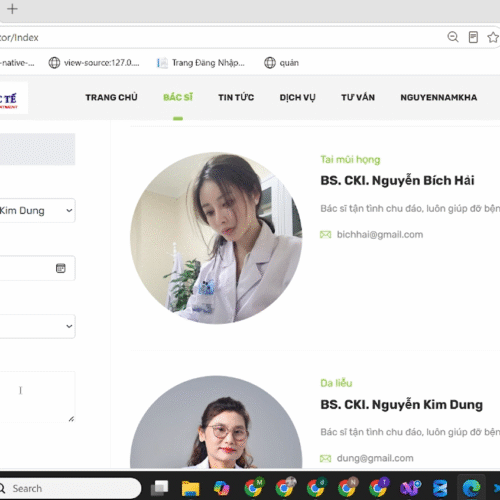500x500 pixels.
Task: Click into the message text area
Action: tap(37, 397)
